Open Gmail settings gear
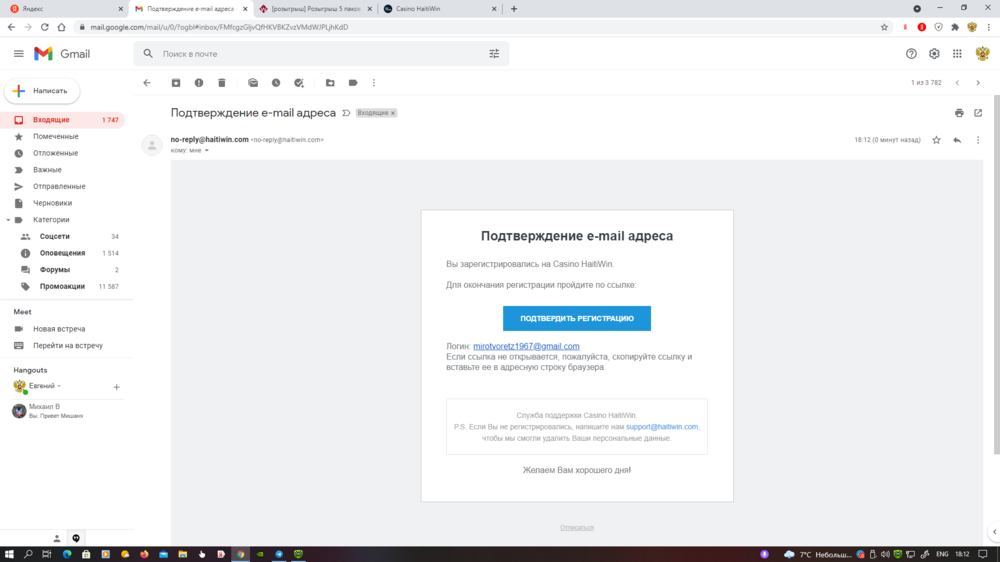 [x=934, y=54]
